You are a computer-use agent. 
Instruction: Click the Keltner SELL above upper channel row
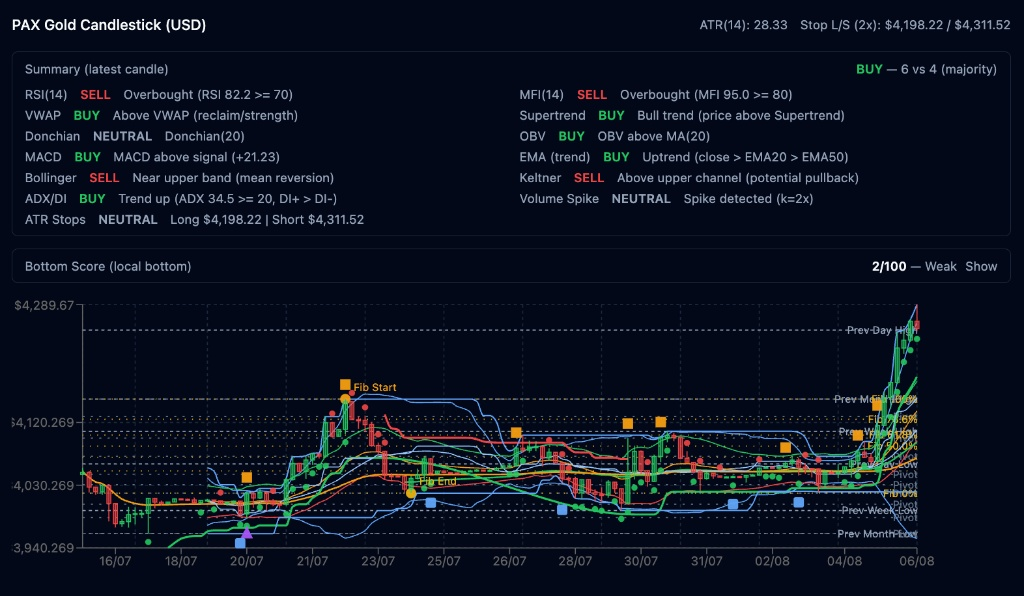pos(689,178)
